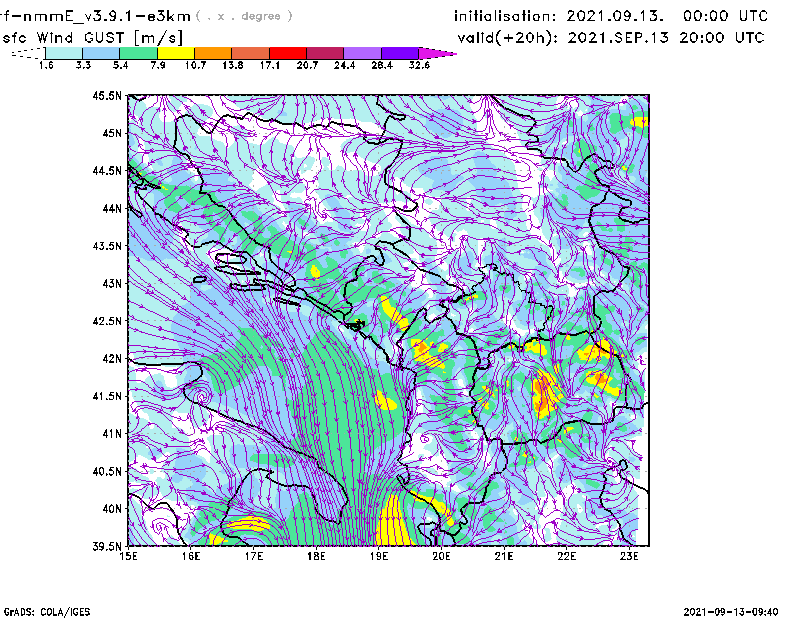
Task: Click the colorbar value '3.3'
Action: click(x=83, y=65)
